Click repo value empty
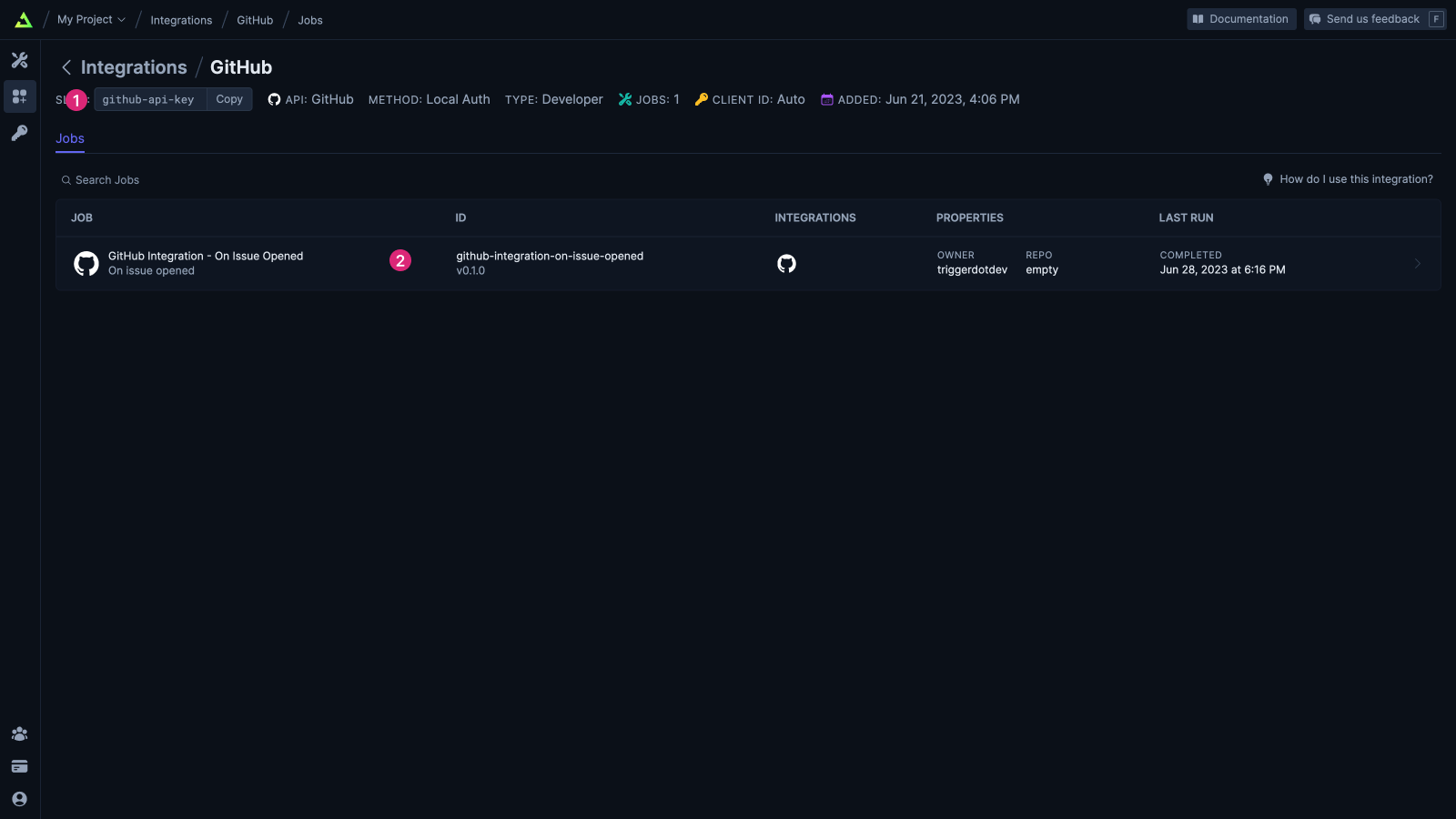Screen dimensions: 1456x819 click(1042, 270)
